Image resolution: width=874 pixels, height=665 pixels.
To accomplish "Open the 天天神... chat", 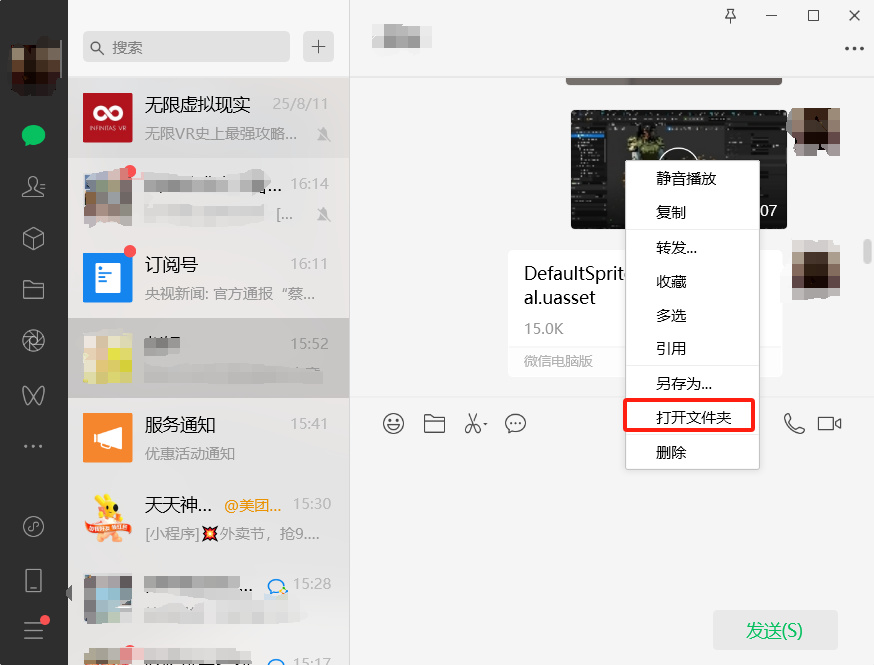I will point(208,518).
